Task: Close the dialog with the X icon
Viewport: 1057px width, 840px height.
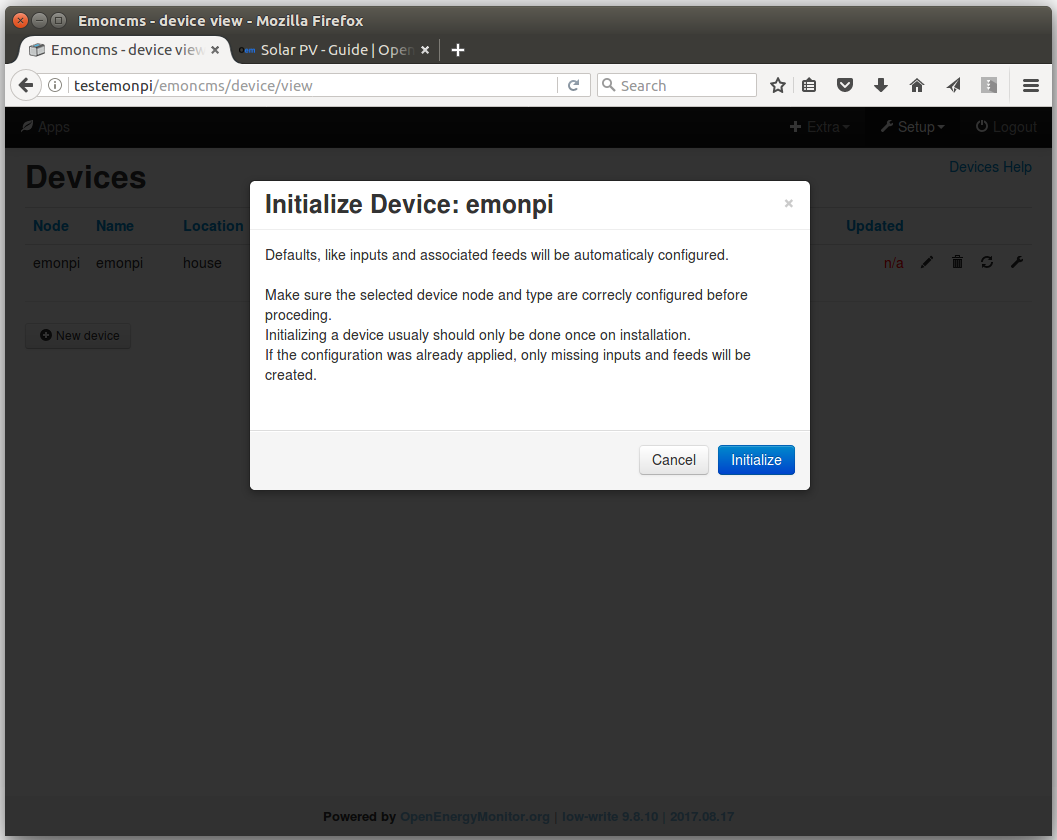Action: (788, 204)
